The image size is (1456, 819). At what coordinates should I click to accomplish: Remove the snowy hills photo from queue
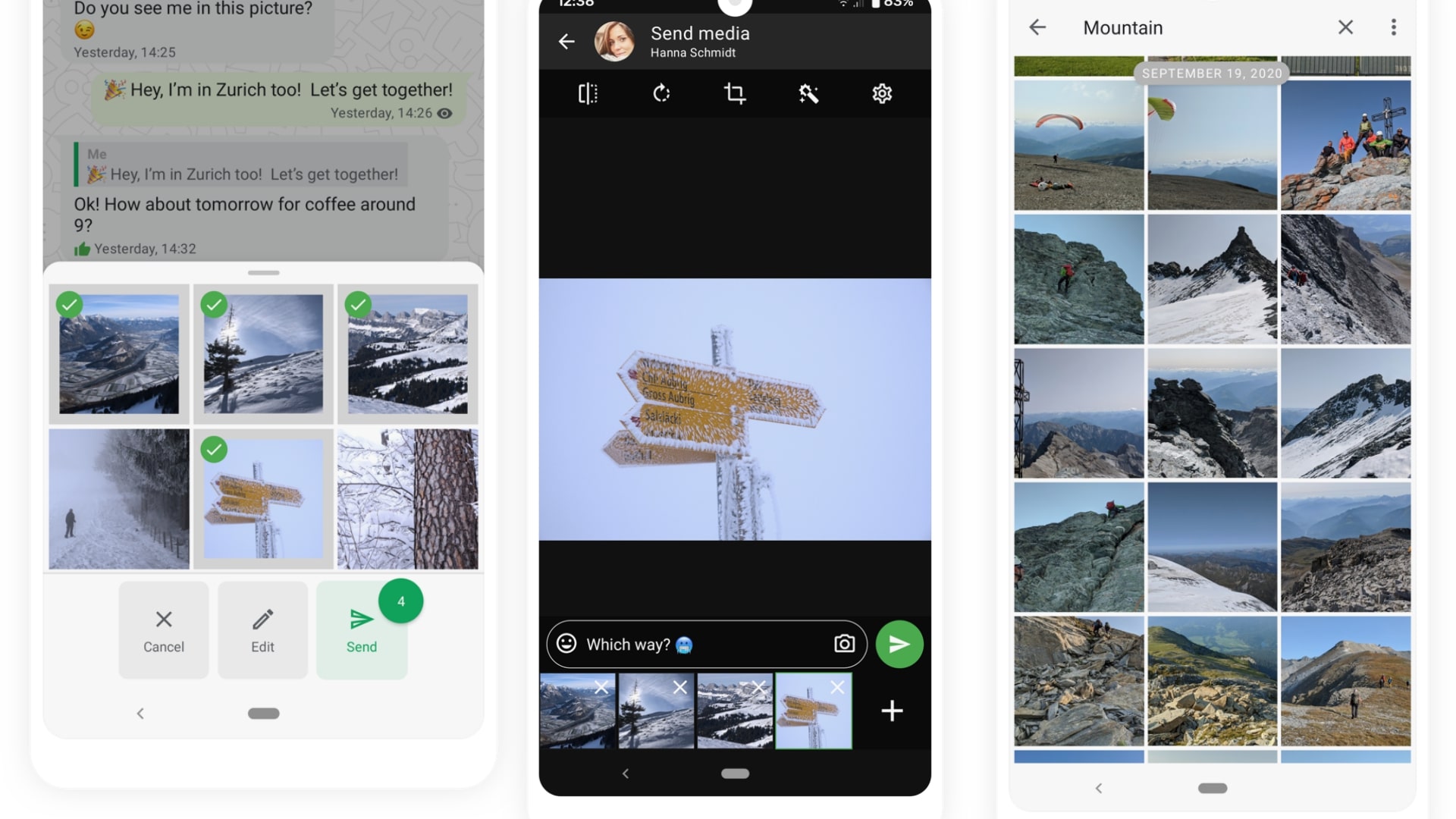click(x=758, y=687)
